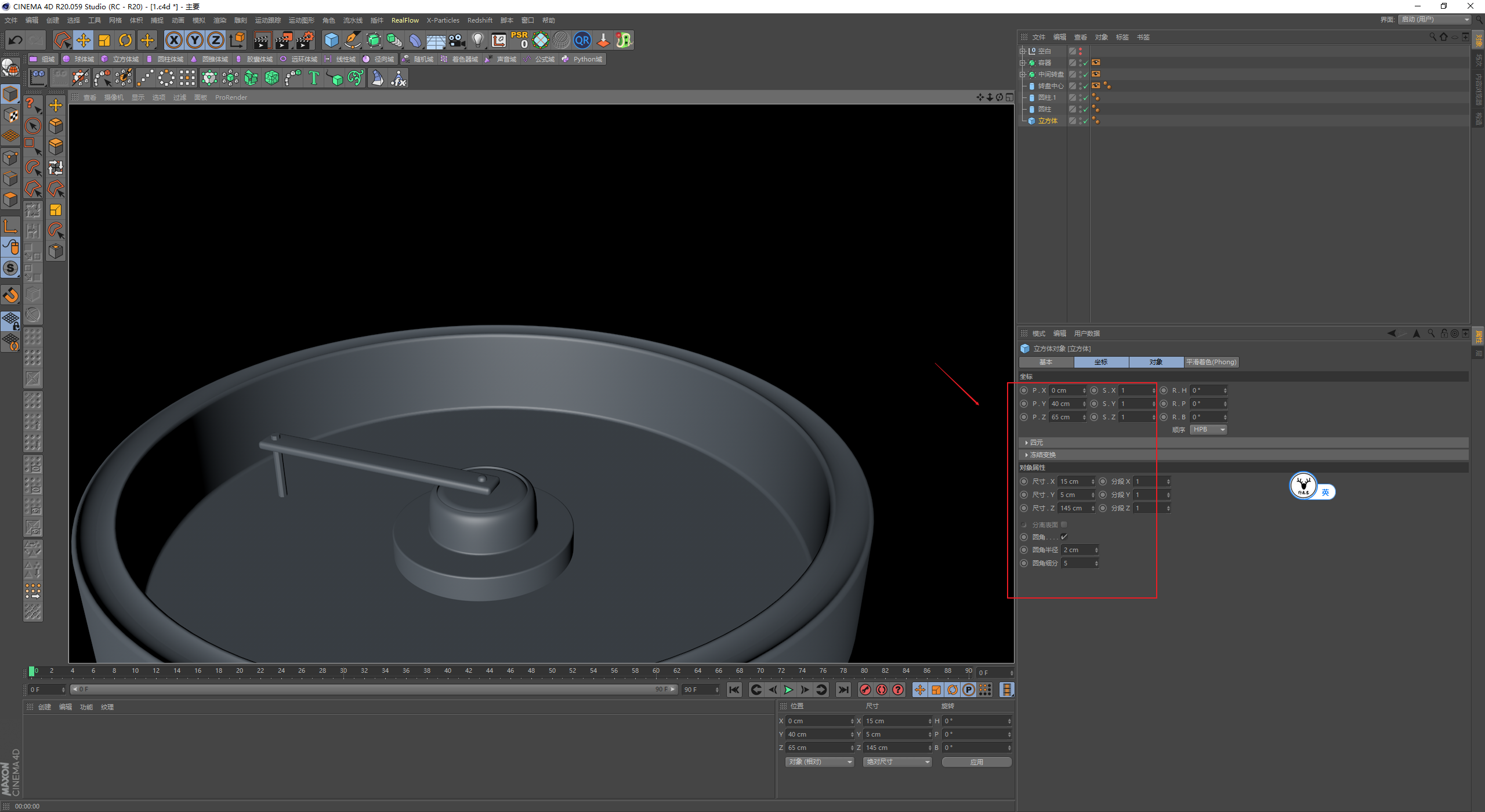The height and width of the screenshot is (812, 1485).
Task: Click the 随机域 random field button
Action: coord(418,59)
